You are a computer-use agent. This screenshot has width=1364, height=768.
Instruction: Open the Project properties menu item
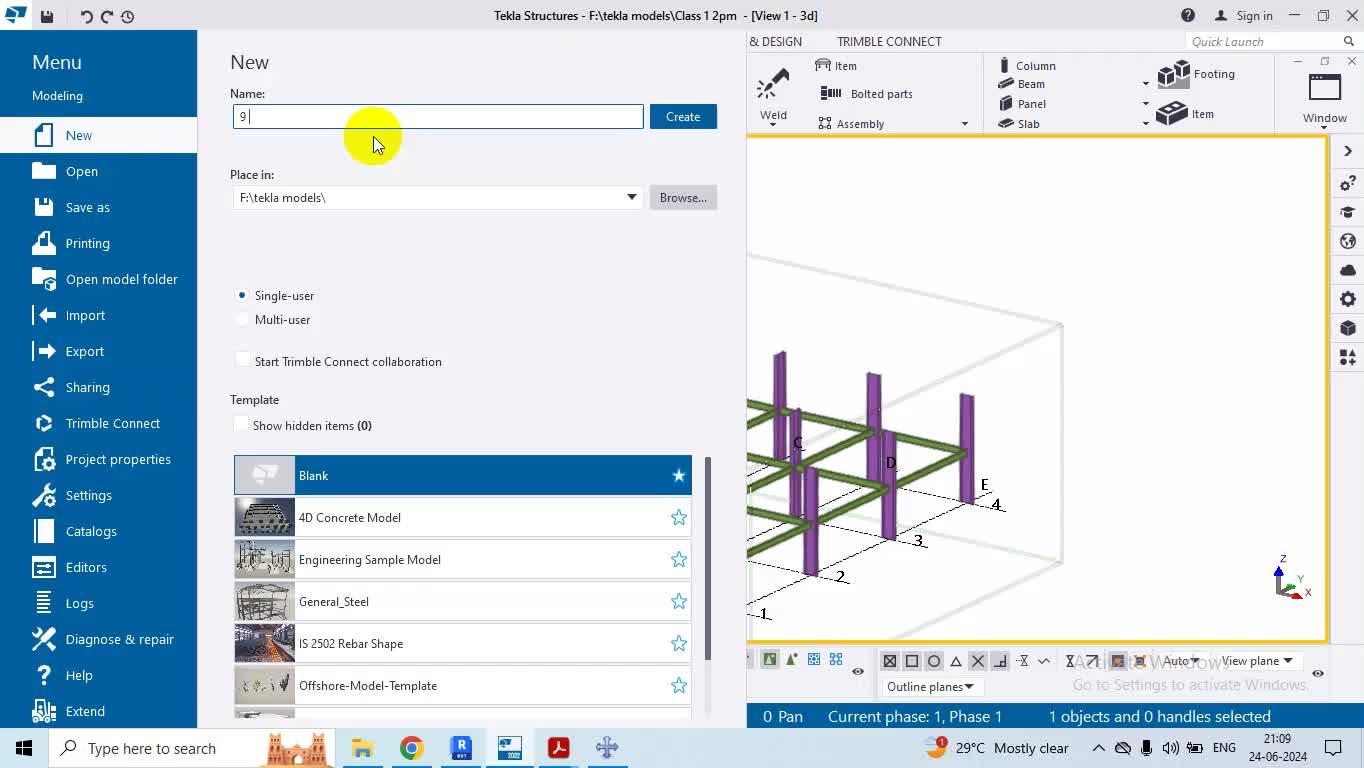[117, 459]
